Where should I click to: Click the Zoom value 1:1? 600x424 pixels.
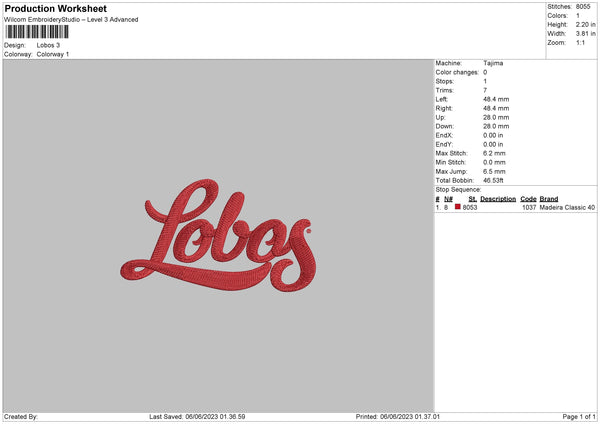580,42
